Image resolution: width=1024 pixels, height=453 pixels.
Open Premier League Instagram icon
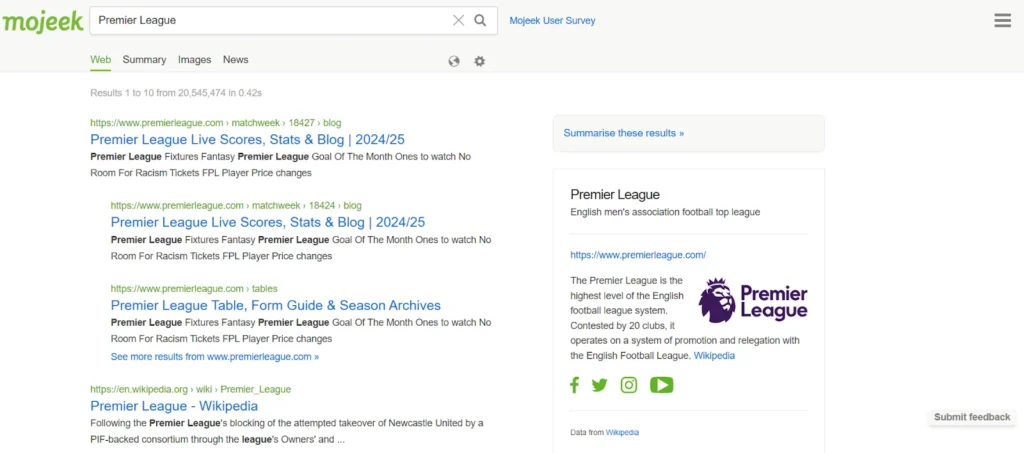tap(628, 385)
